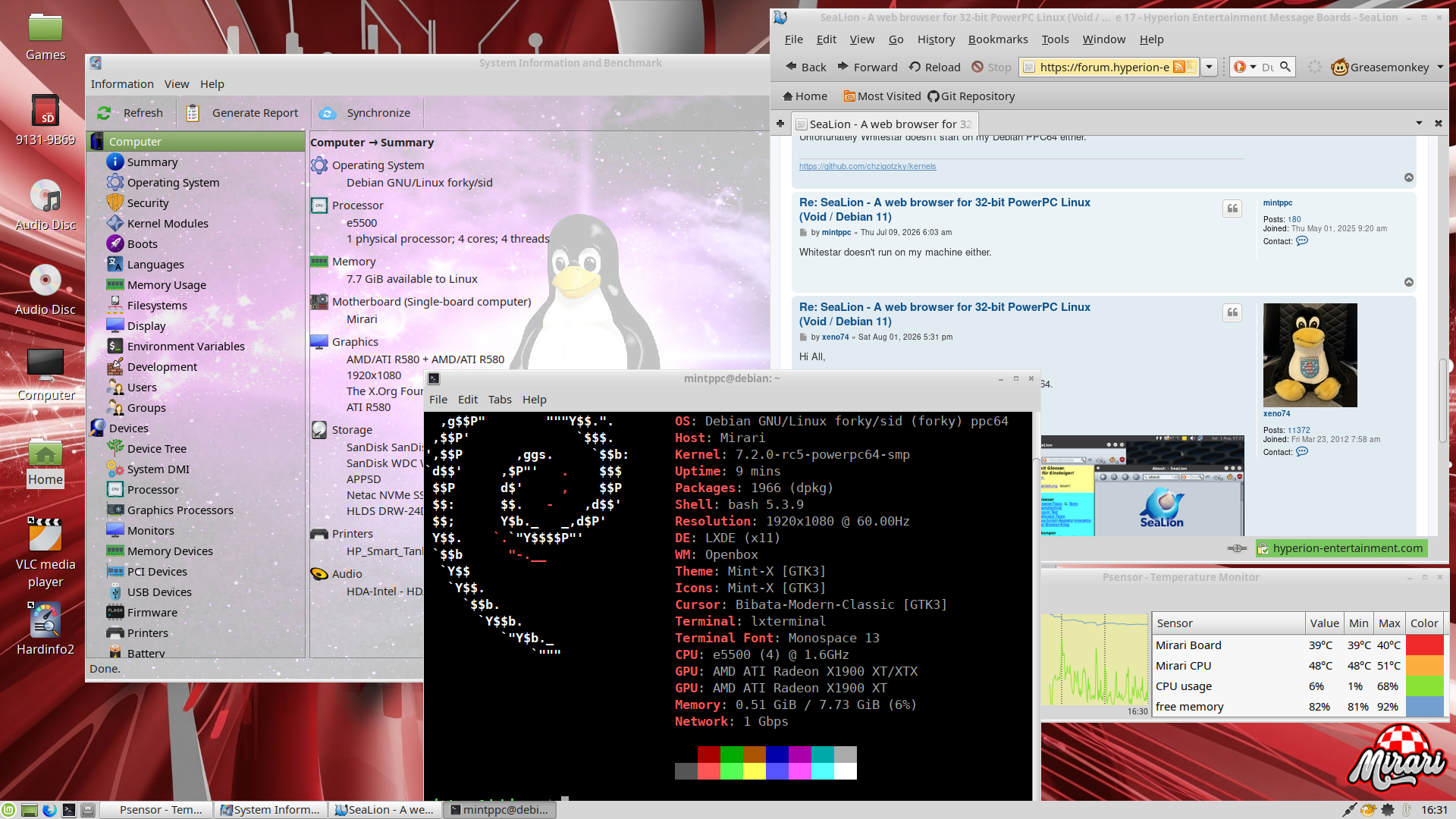Image resolution: width=1456 pixels, height=819 pixels.
Task: Click SeaLion screenshot thumbnail in xeno74's post
Action: point(1143,486)
